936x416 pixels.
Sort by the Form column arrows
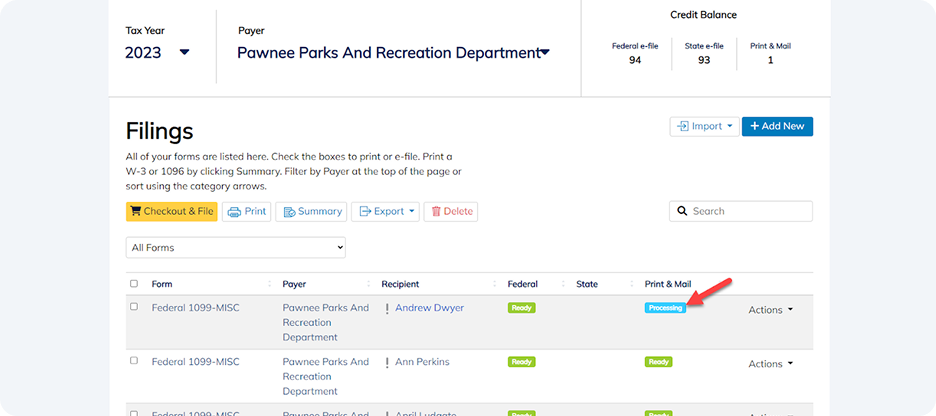[269, 284]
